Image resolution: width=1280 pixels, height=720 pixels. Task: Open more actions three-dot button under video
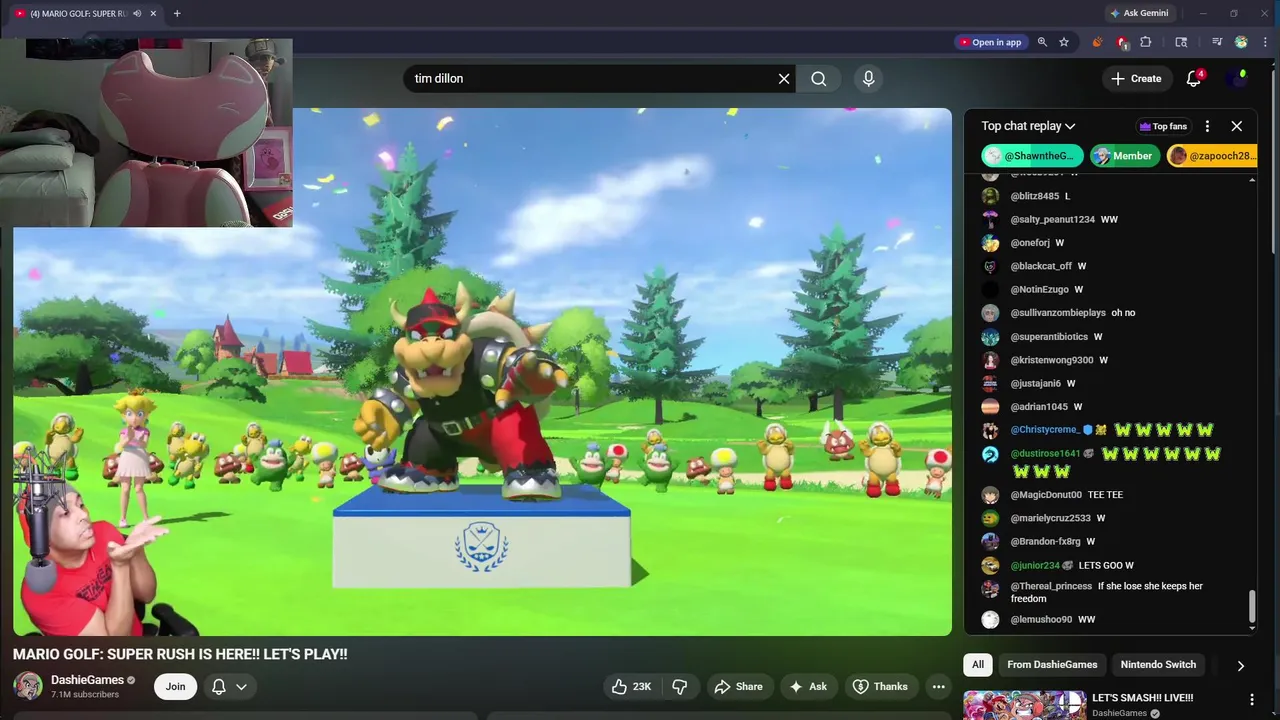938,686
